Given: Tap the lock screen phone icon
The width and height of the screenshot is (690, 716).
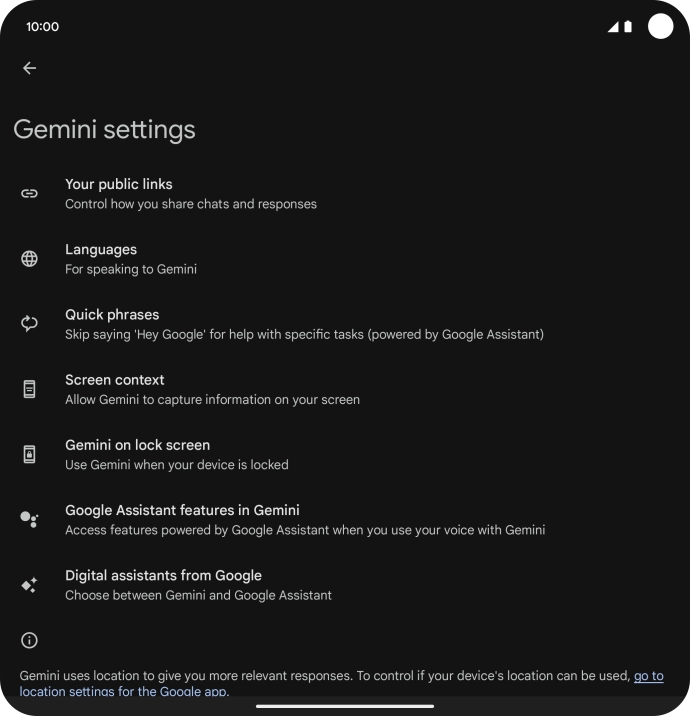Looking at the screenshot, I should (x=29, y=454).
